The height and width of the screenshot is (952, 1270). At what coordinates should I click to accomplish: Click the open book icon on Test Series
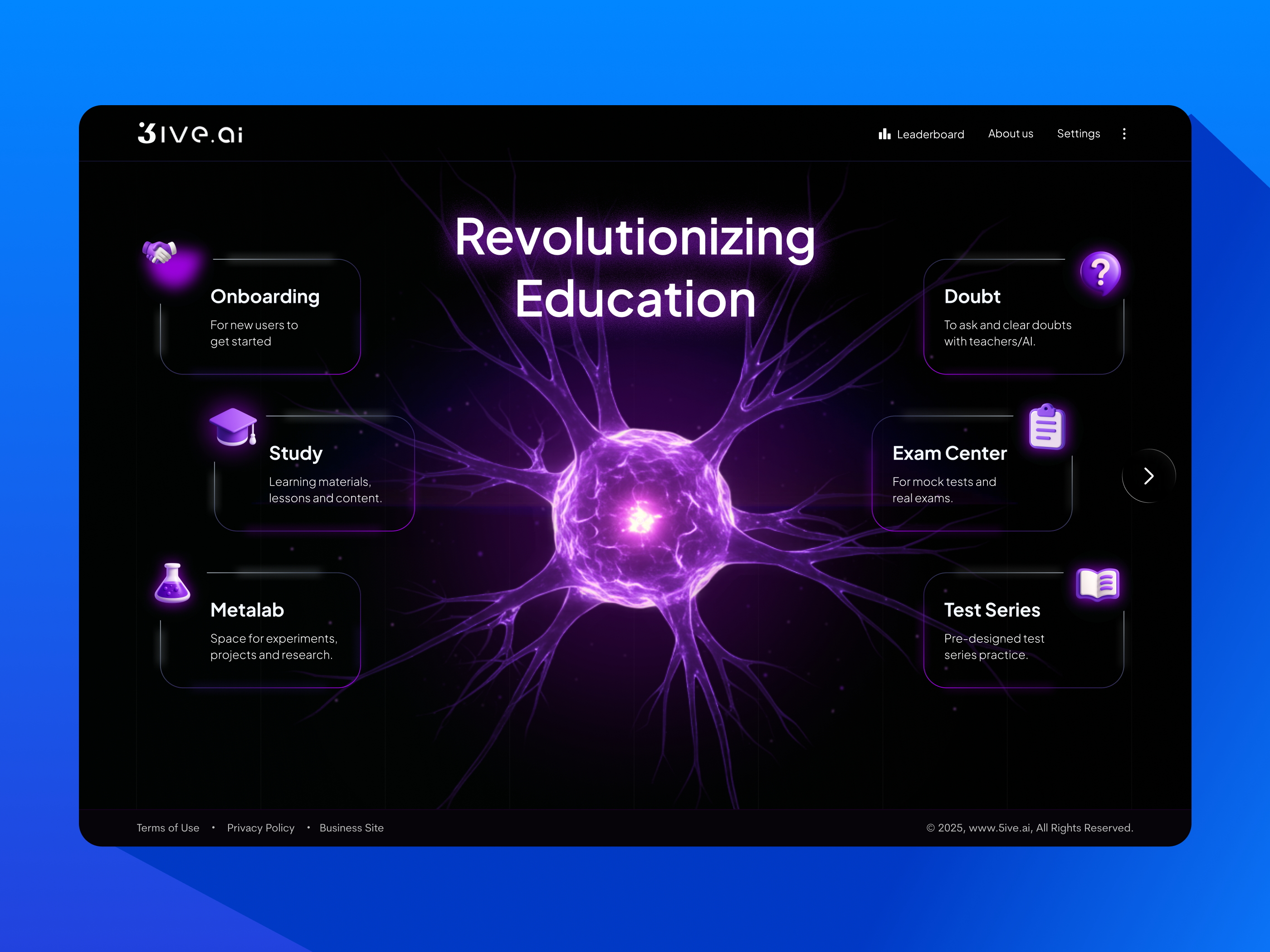[1097, 584]
